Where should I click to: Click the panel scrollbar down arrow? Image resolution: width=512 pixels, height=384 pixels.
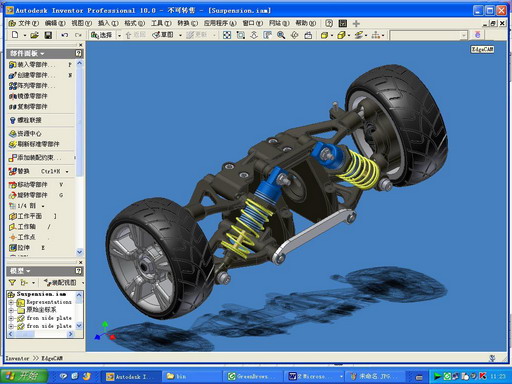coord(80,252)
